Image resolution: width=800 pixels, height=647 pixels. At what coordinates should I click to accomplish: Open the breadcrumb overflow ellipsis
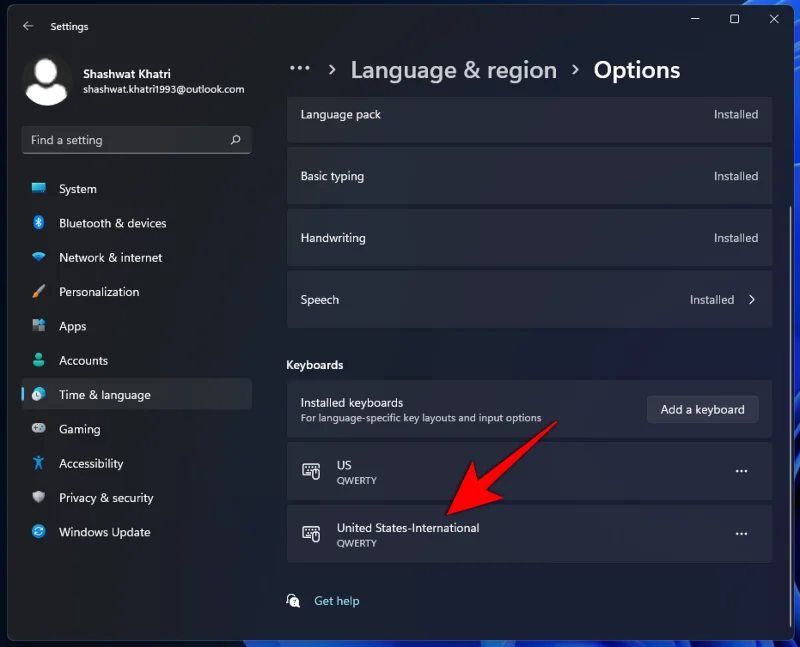point(301,69)
